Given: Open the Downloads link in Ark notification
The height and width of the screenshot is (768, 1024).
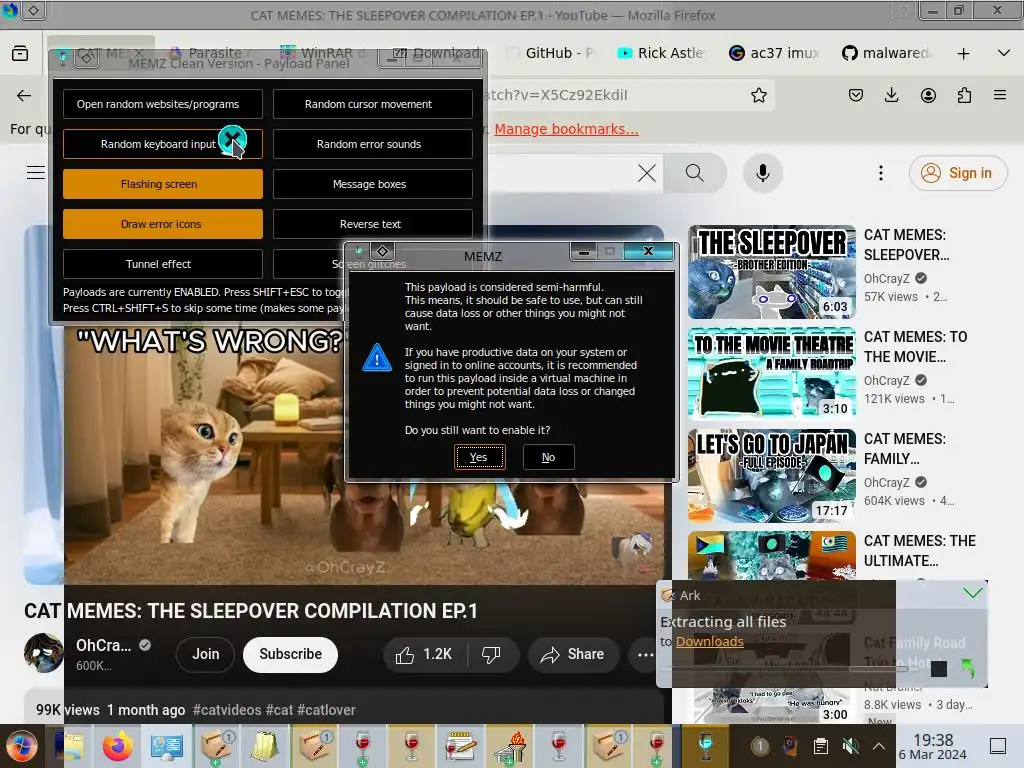Looking at the screenshot, I should (x=710, y=642).
